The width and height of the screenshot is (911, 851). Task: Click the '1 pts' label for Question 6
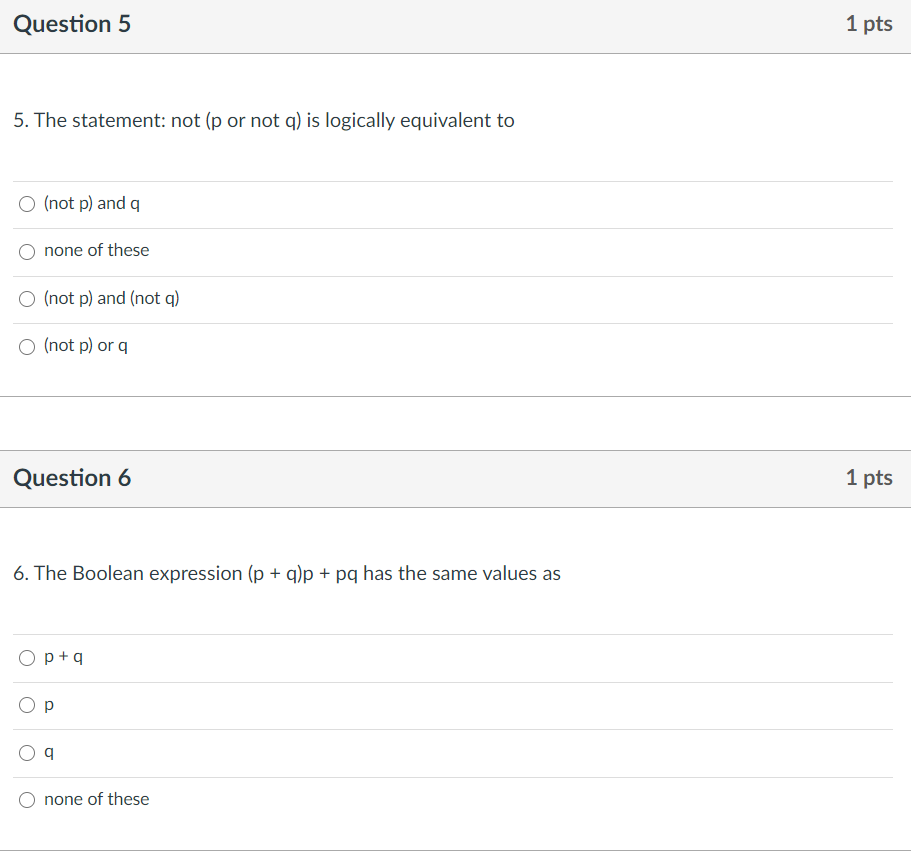click(x=868, y=478)
